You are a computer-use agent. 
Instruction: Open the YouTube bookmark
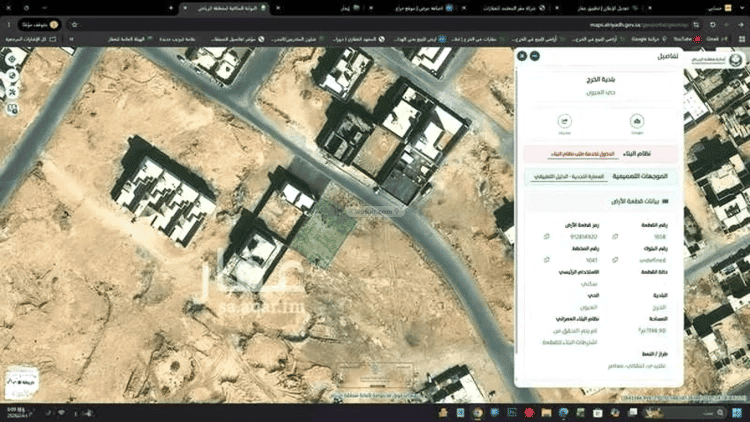687,39
